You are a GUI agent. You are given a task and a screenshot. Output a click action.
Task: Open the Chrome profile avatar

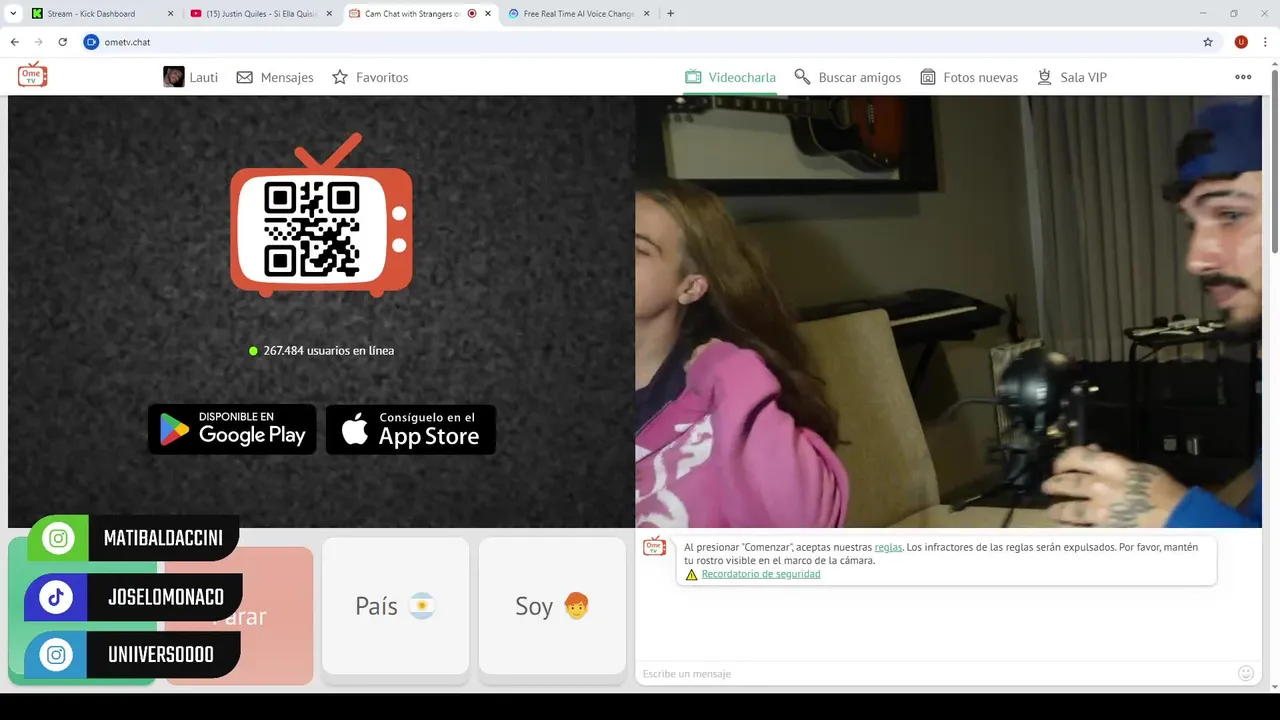1241,42
